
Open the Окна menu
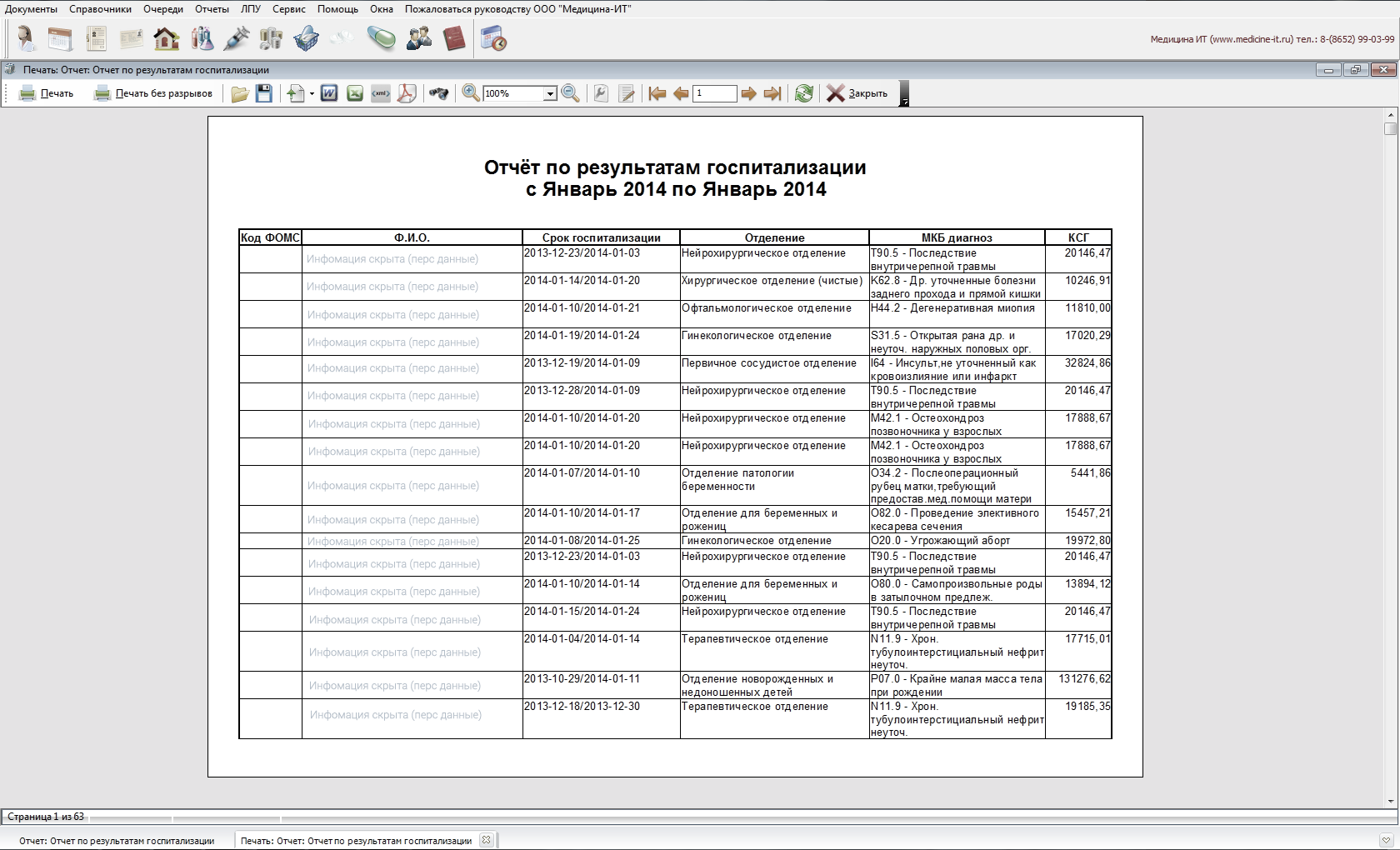point(382,9)
